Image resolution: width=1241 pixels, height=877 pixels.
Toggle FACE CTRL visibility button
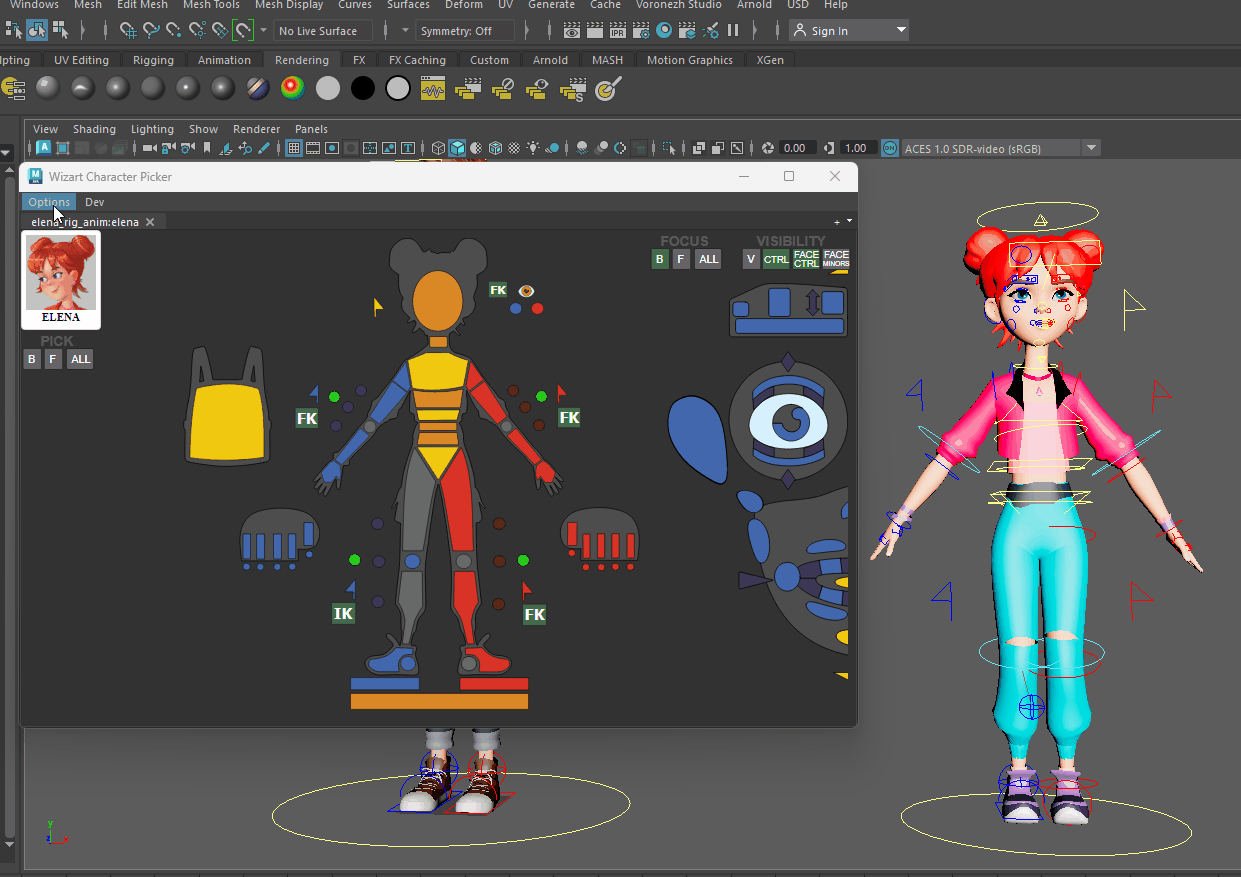tap(806, 259)
